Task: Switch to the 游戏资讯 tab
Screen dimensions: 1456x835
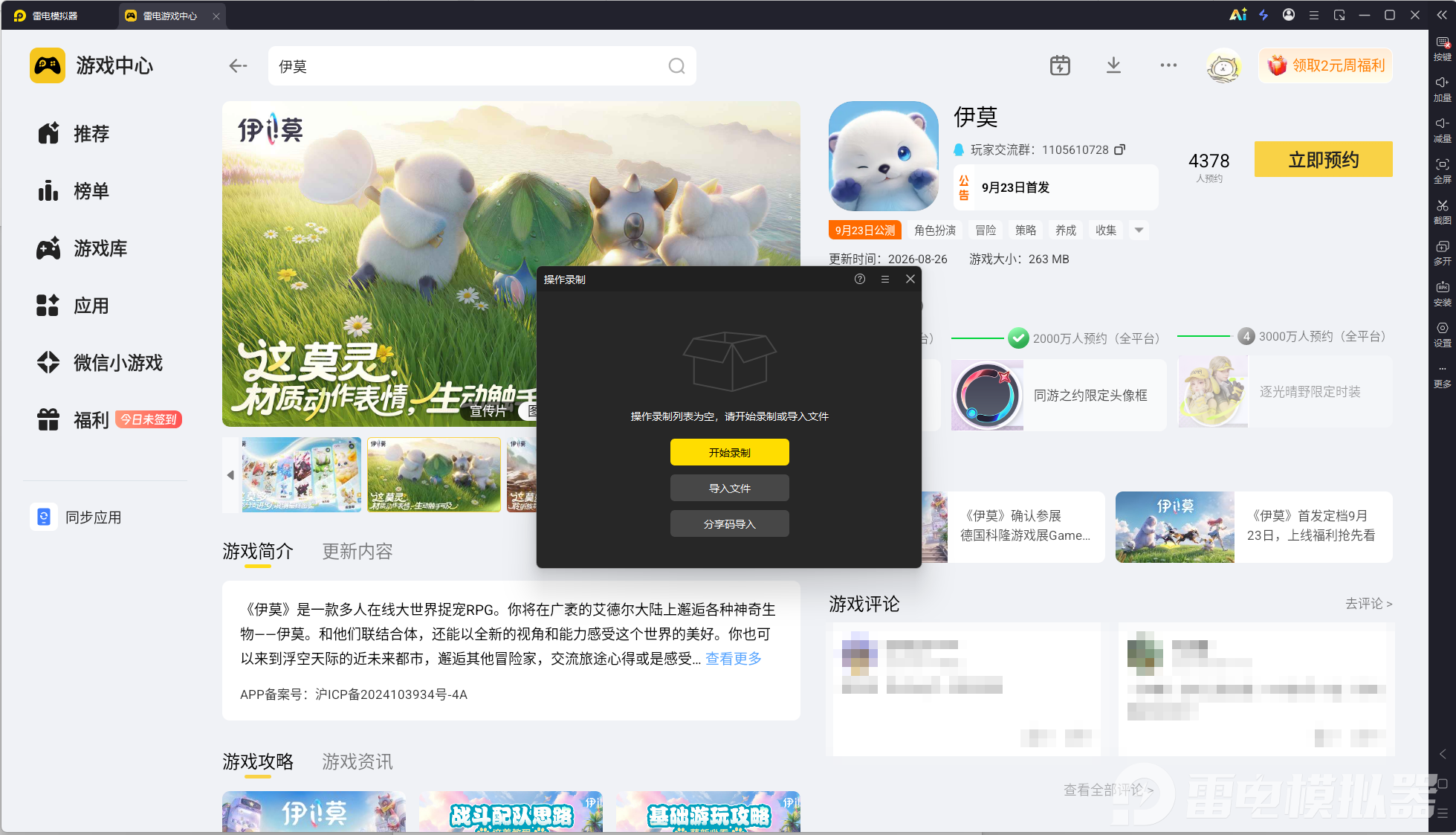Action: click(x=357, y=762)
